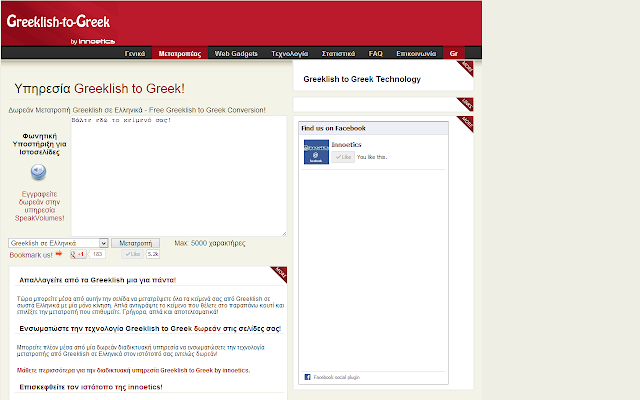Click the Απαλλαγείτε από τα Greeklish heading
Screen dimensions: 640x400
pos(98,280)
